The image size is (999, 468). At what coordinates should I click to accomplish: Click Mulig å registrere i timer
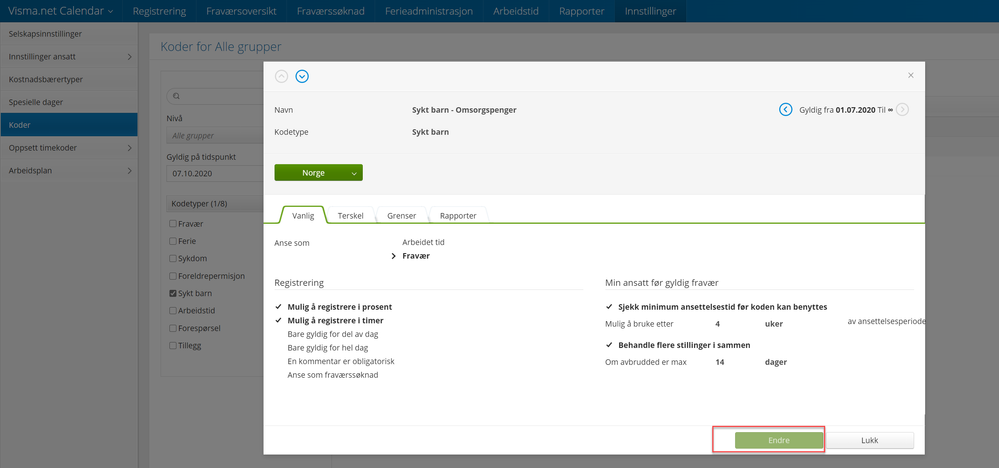click(335, 320)
